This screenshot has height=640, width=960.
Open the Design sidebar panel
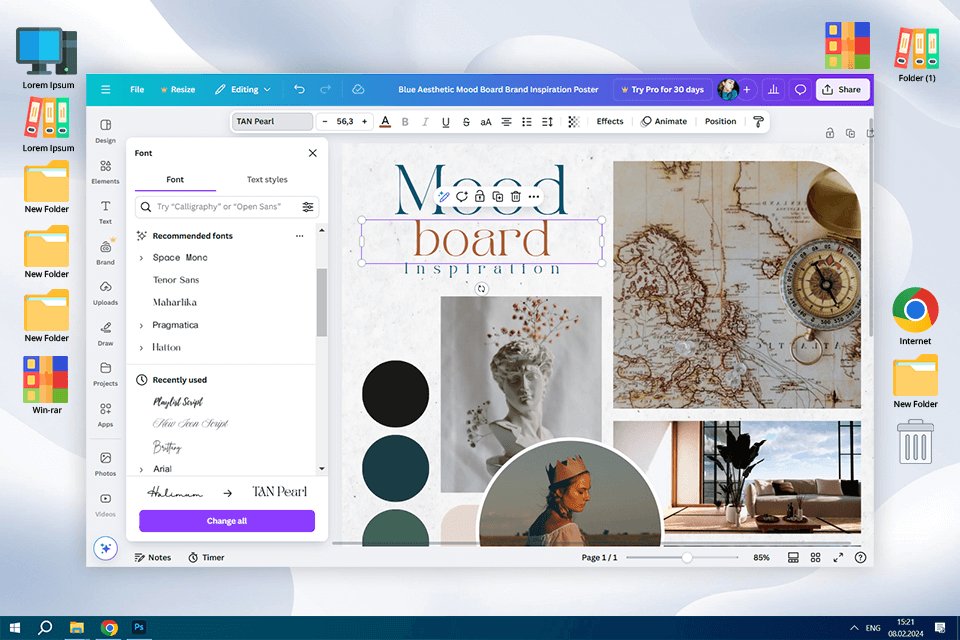[105, 131]
